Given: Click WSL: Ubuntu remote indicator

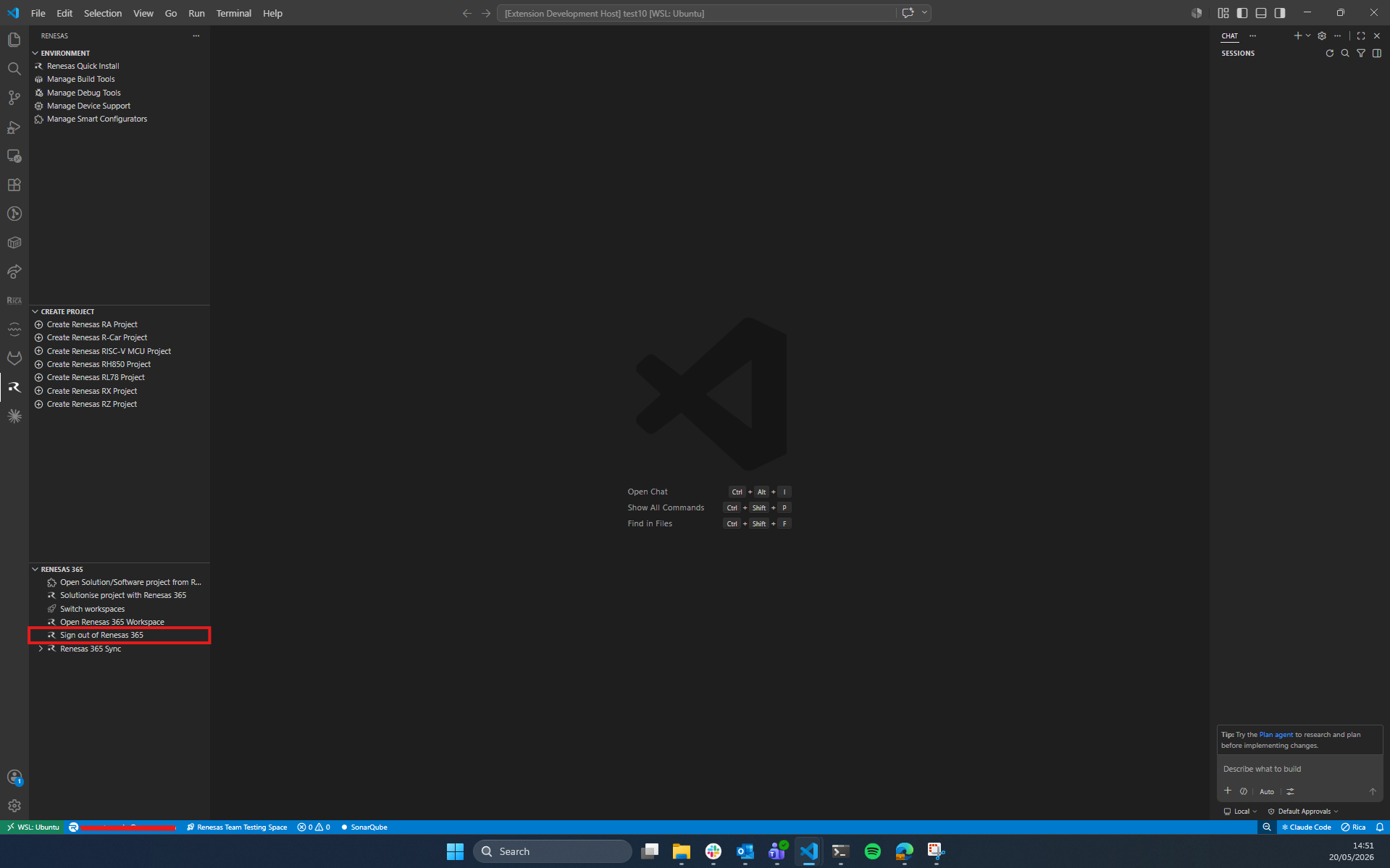Looking at the screenshot, I should click(33, 827).
